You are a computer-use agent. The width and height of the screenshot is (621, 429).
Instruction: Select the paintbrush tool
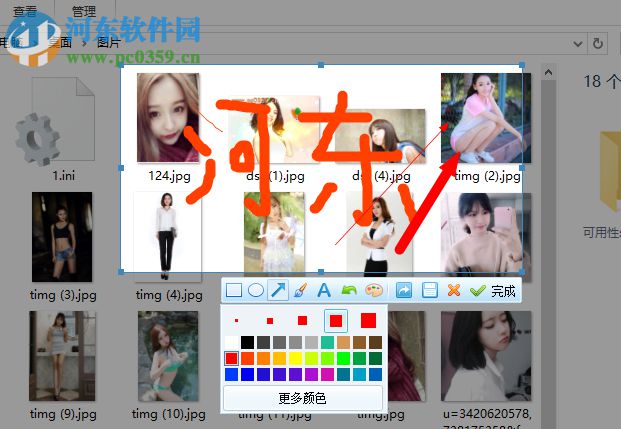click(301, 291)
